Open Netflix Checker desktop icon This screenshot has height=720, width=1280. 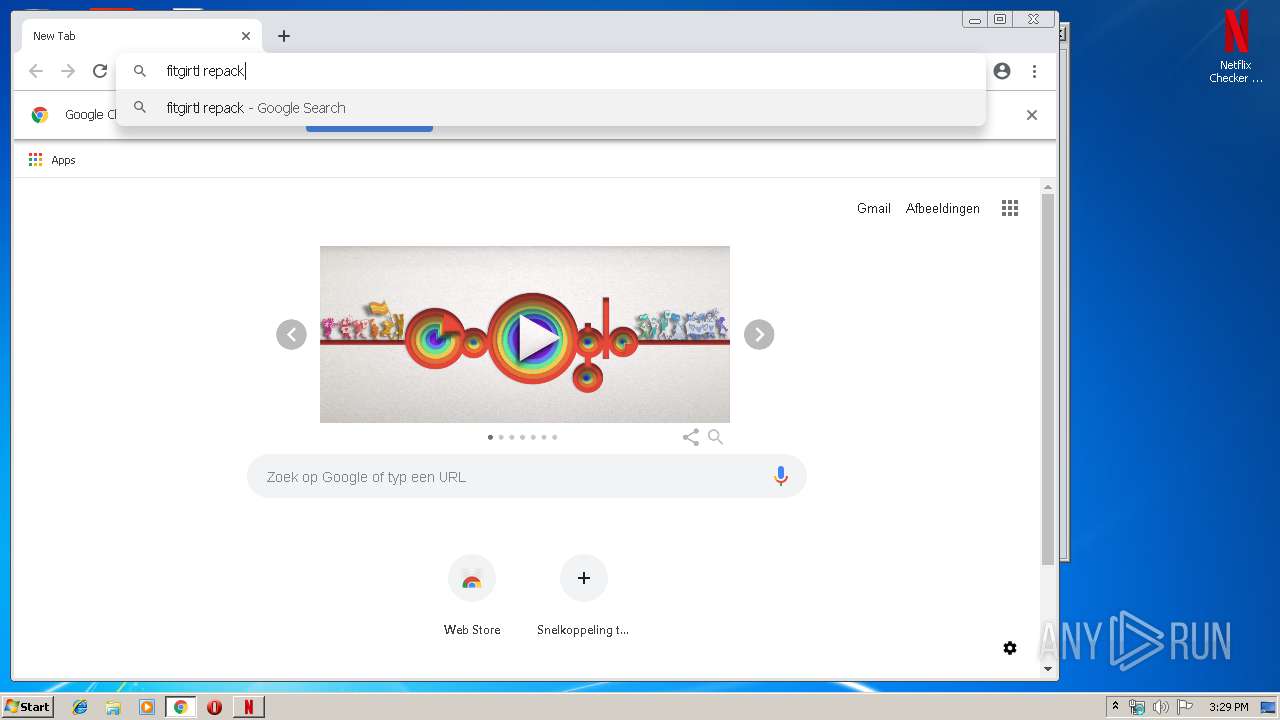tap(1236, 47)
